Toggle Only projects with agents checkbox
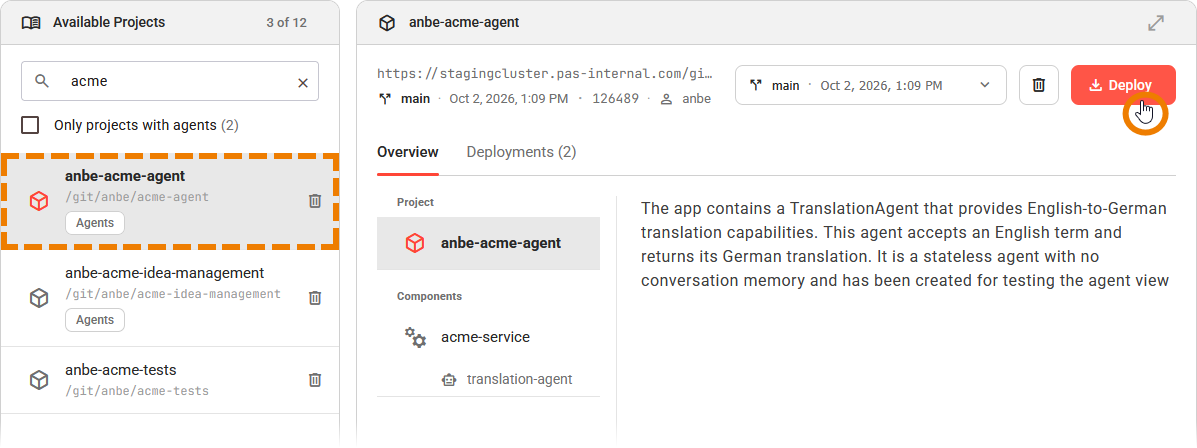Viewport: 1197px width, 448px height. coord(30,125)
